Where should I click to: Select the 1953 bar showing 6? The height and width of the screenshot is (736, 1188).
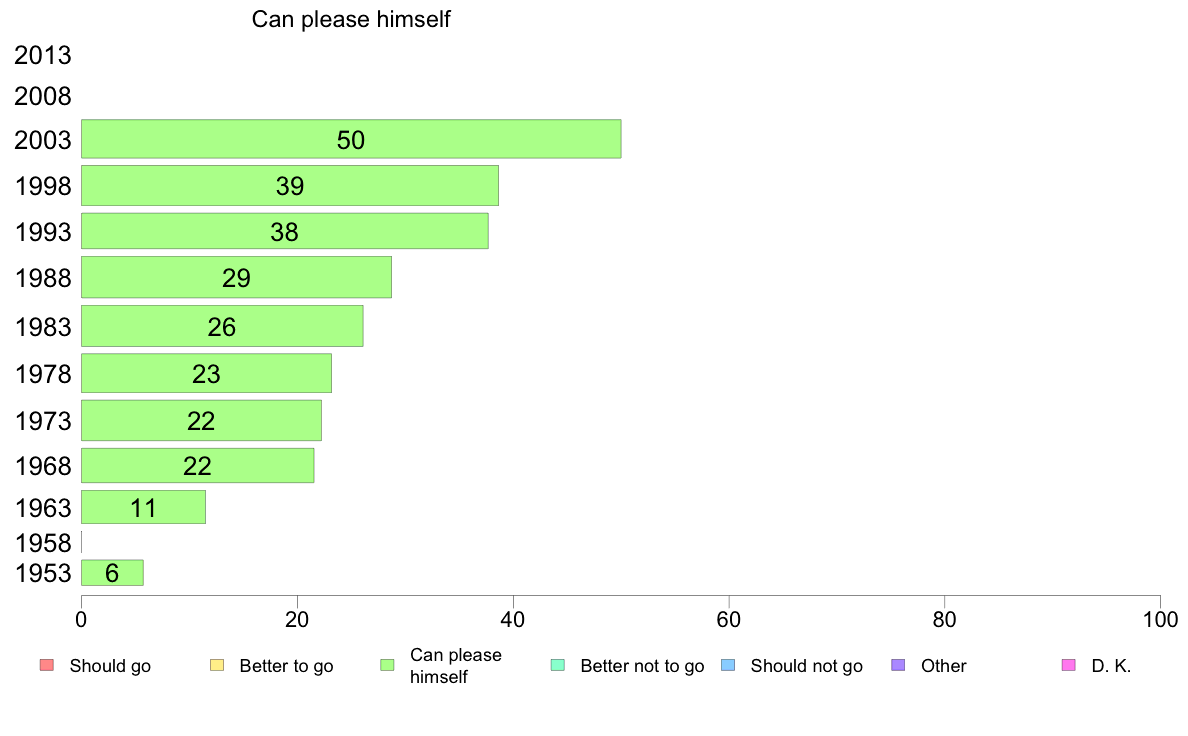tap(112, 572)
